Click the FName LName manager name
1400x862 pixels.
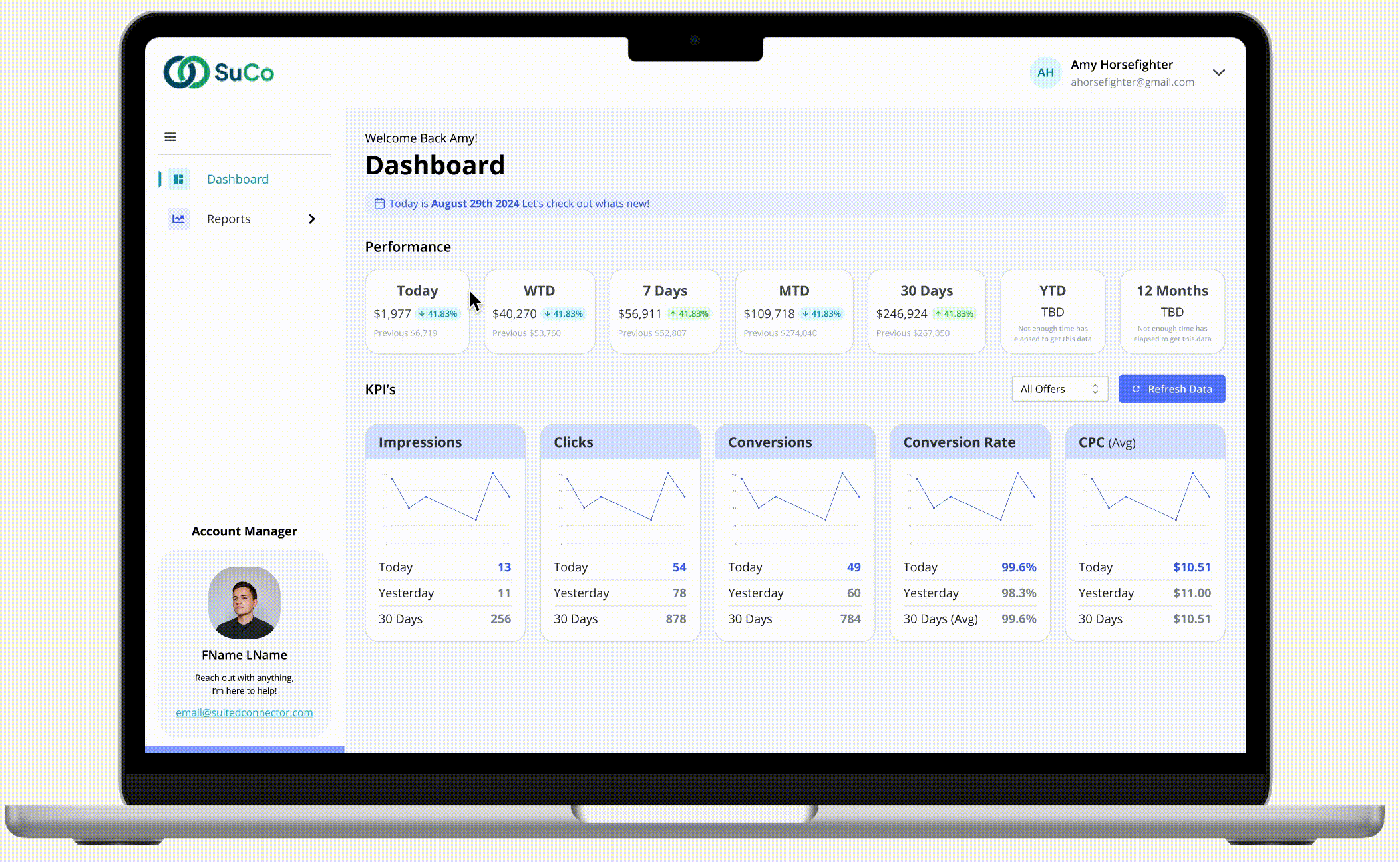point(244,655)
